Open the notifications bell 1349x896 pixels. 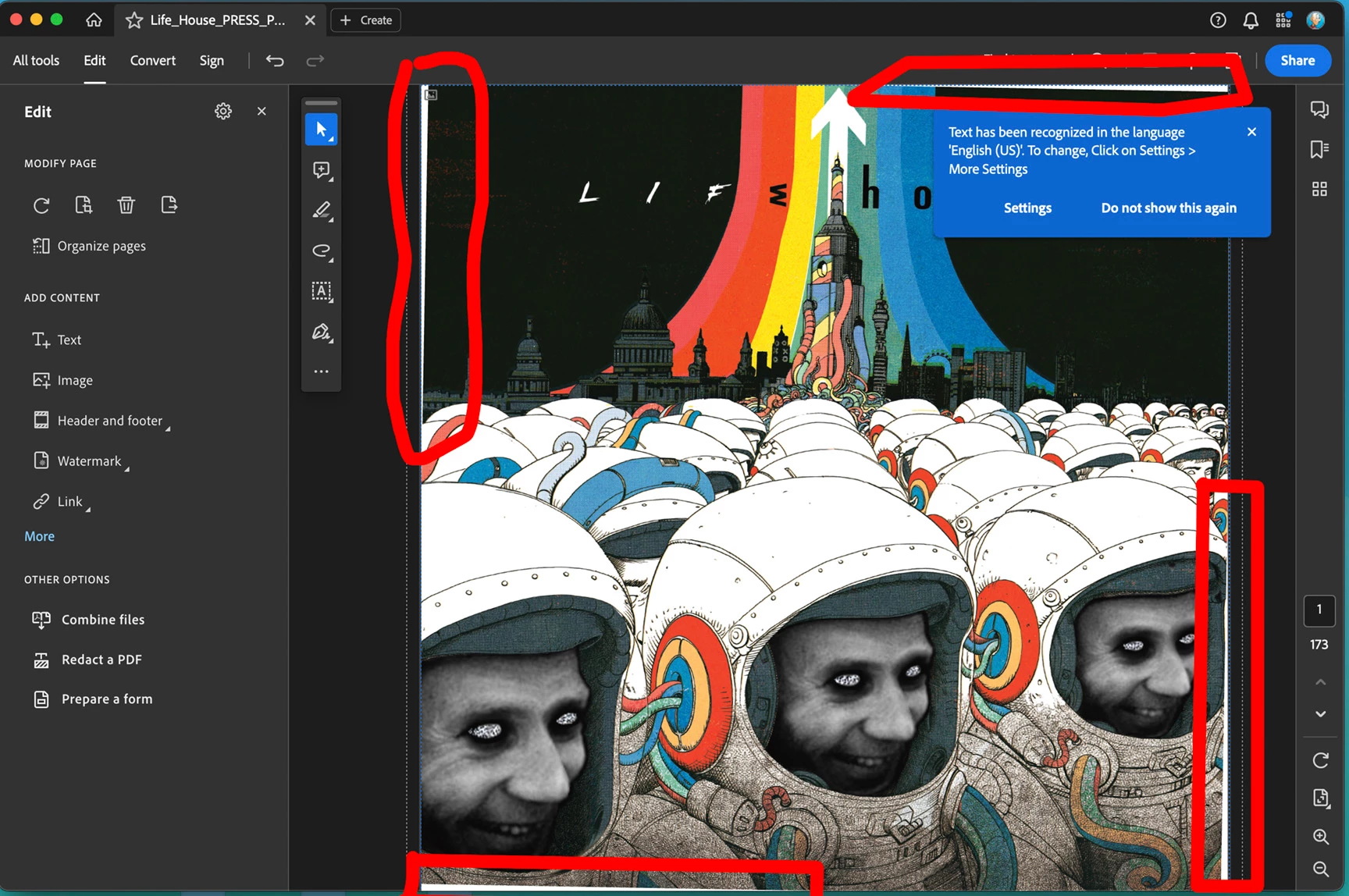[1251, 20]
